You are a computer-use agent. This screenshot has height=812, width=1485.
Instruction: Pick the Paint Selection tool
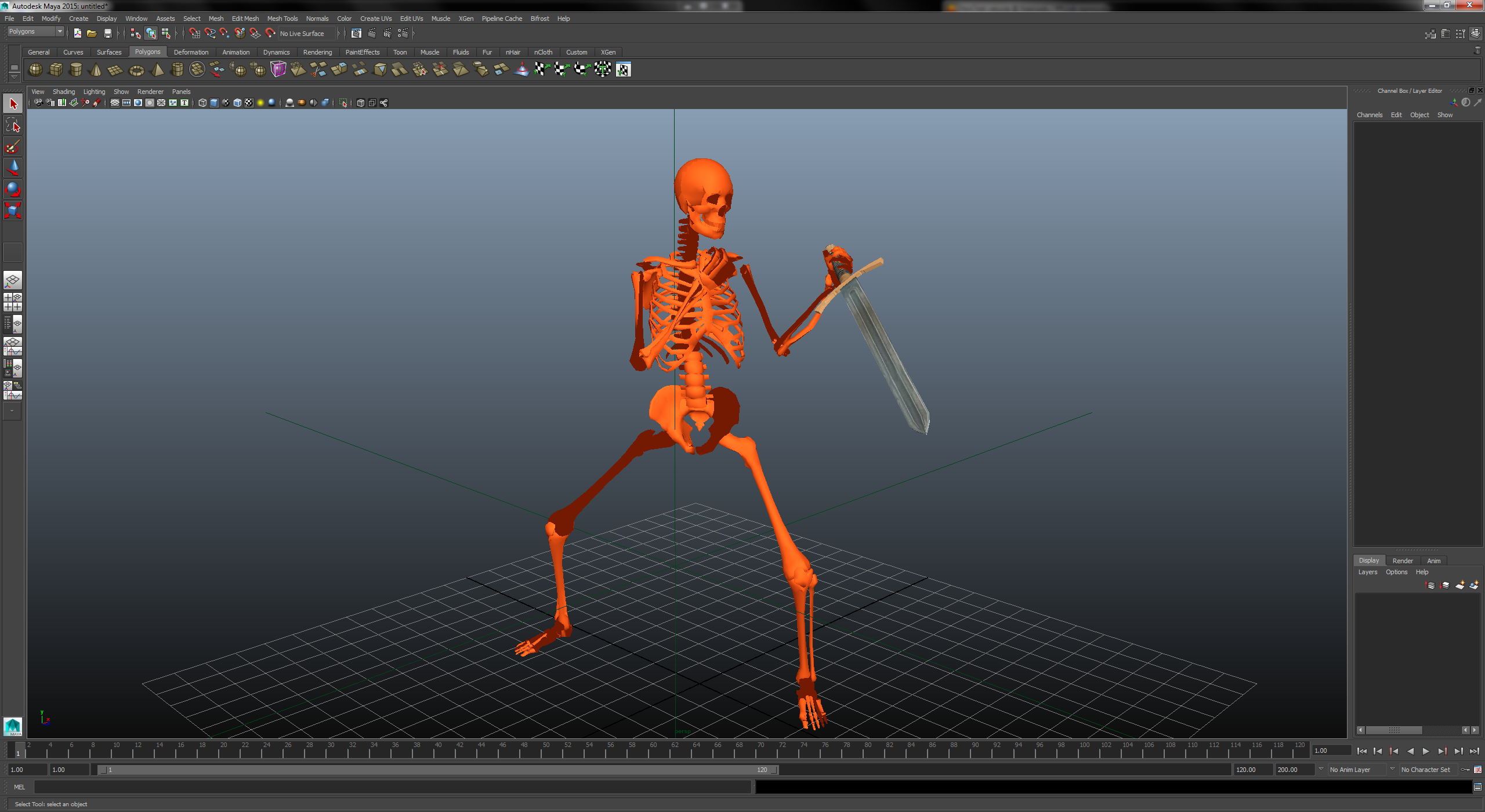click(x=13, y=147)
